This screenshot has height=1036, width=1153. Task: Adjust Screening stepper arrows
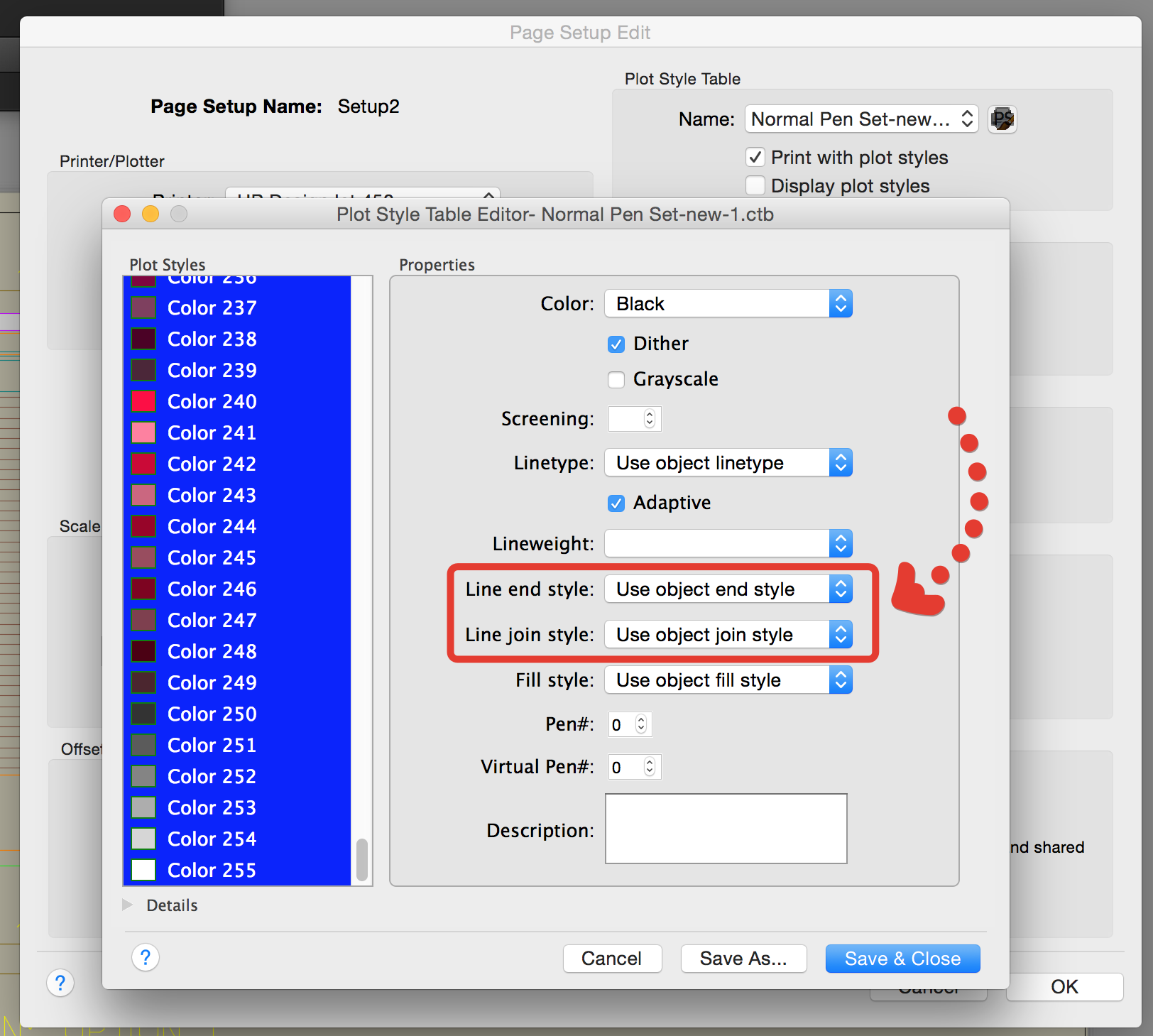click(650, 419)
